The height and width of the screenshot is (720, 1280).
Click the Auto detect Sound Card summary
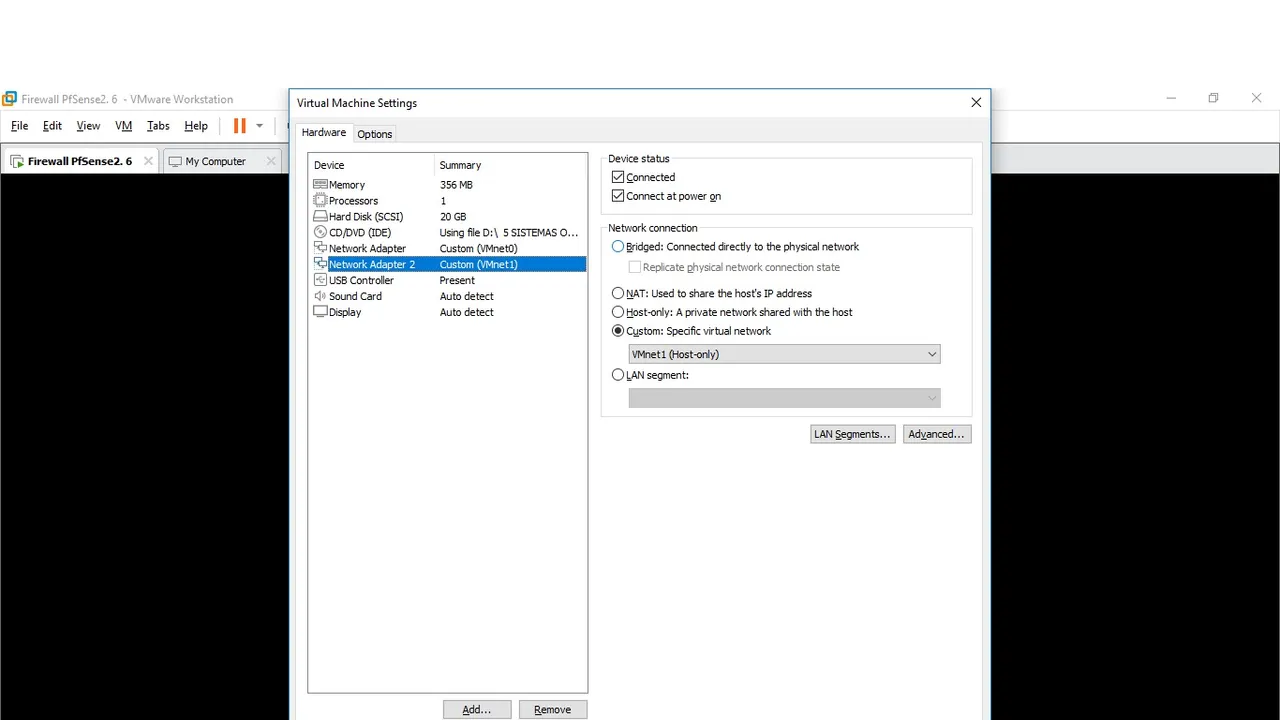coord(467,296)
